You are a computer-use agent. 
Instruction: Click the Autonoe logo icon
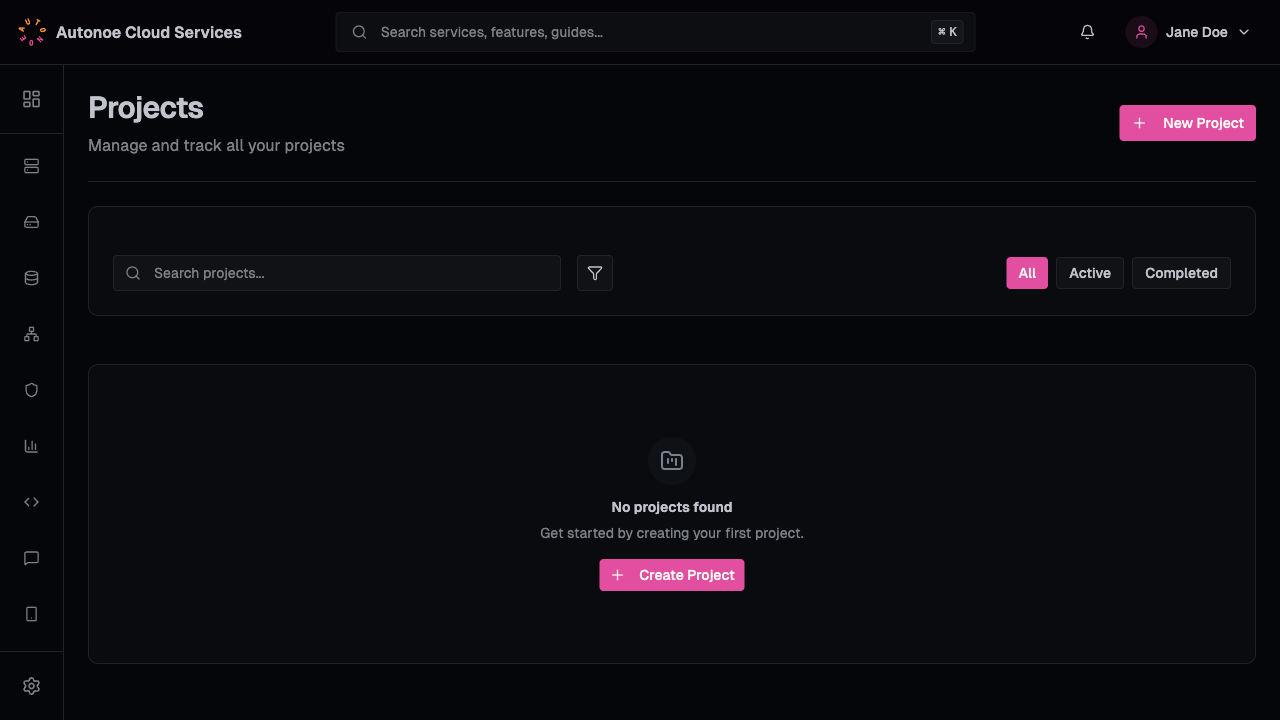tap(32, 32)
